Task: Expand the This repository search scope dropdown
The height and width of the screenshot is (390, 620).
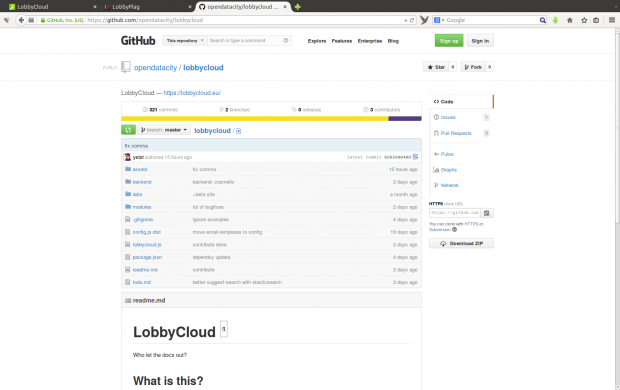Action: (185, 41)
